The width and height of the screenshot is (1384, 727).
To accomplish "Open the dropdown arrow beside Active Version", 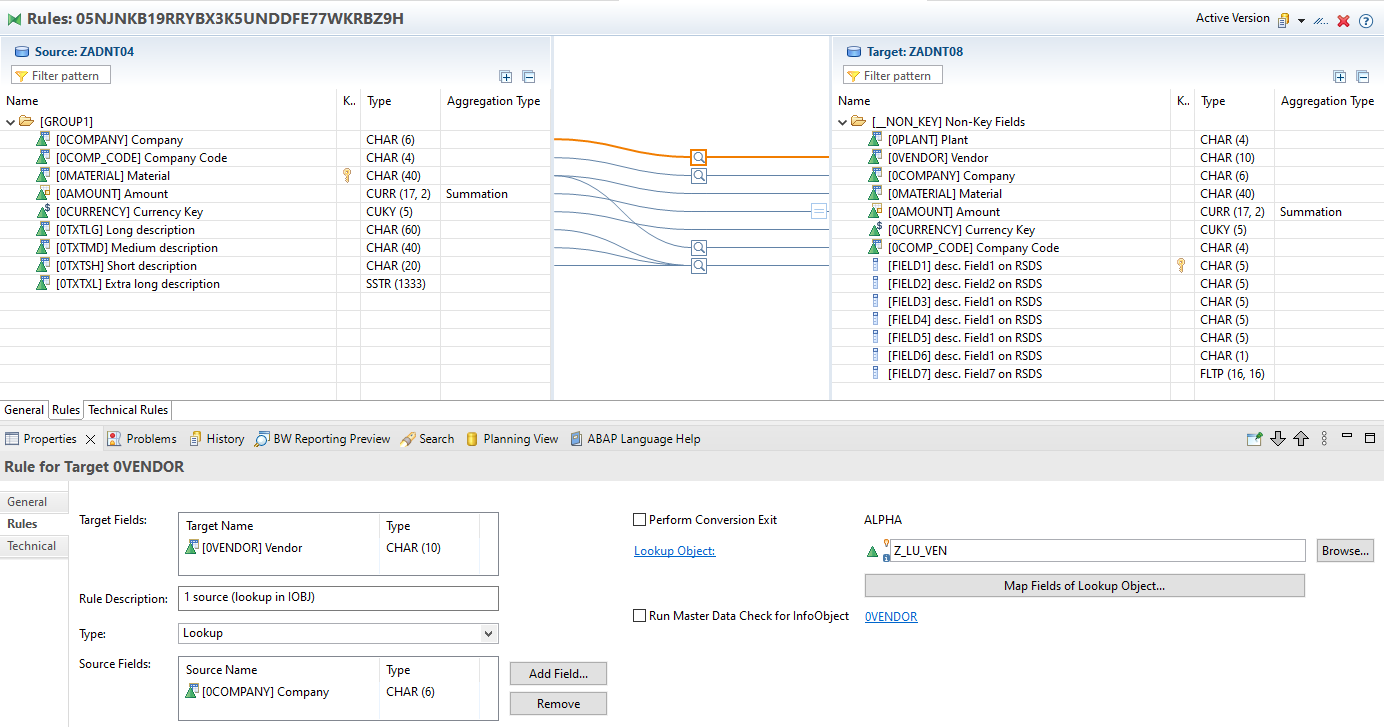I will tap(1301, 21).
